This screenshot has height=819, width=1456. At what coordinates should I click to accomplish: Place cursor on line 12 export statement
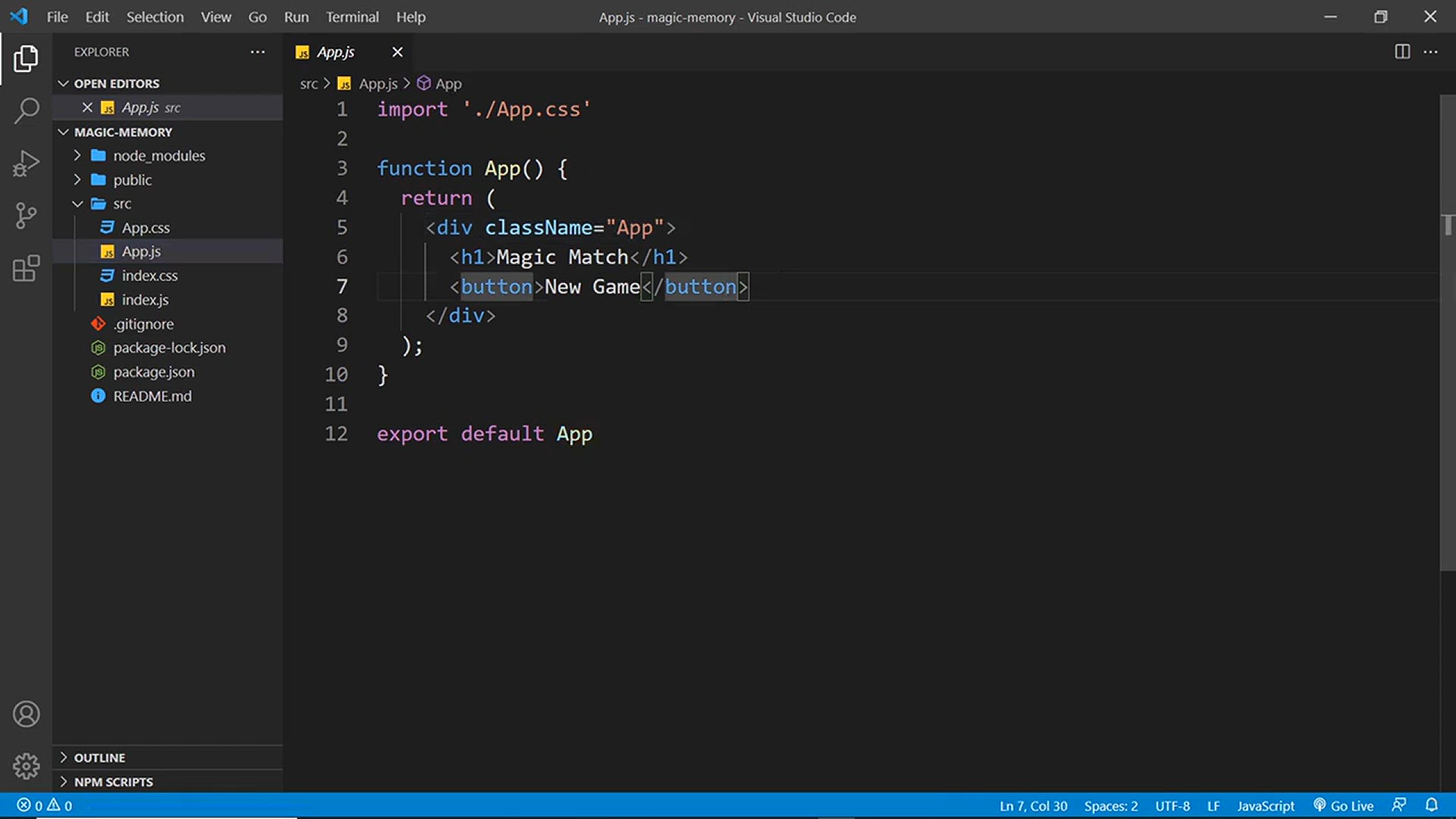pos(485,434)
